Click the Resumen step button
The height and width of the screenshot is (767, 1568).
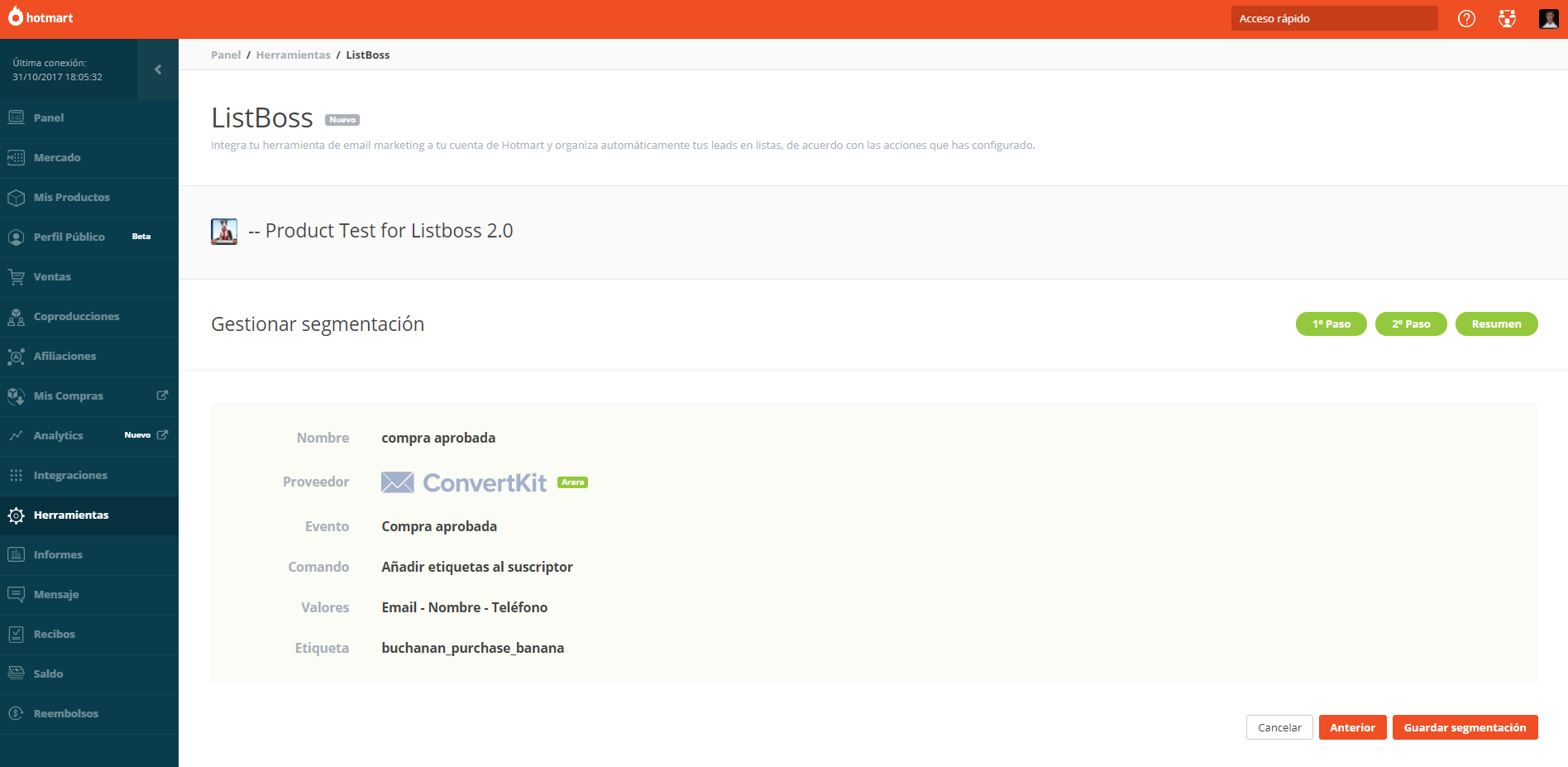[1496, 324]
